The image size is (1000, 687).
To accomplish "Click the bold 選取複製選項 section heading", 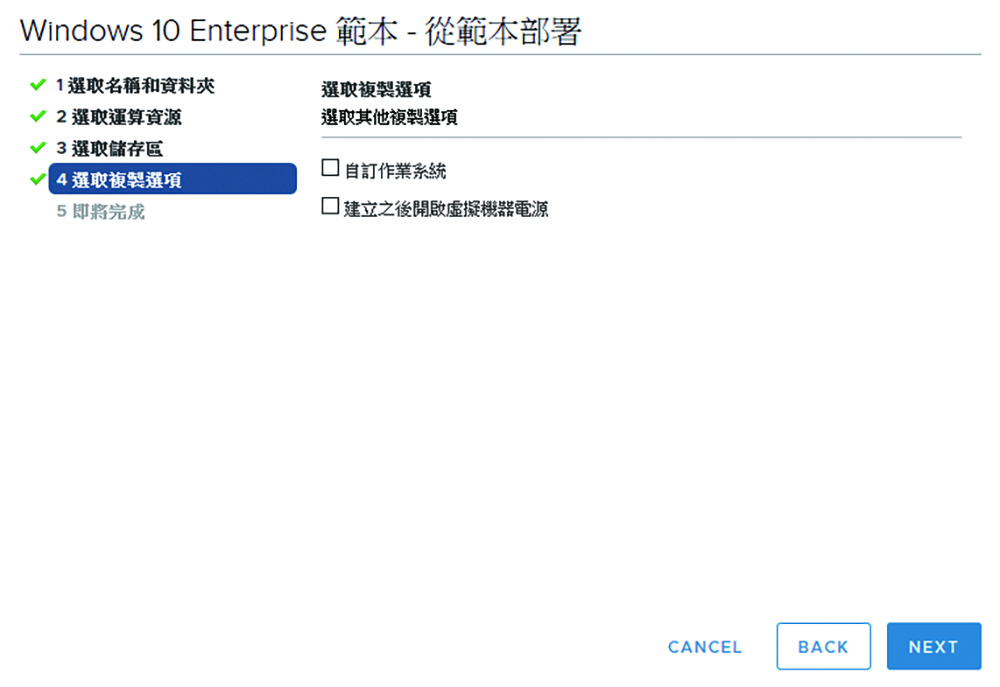I will point(376,89).
